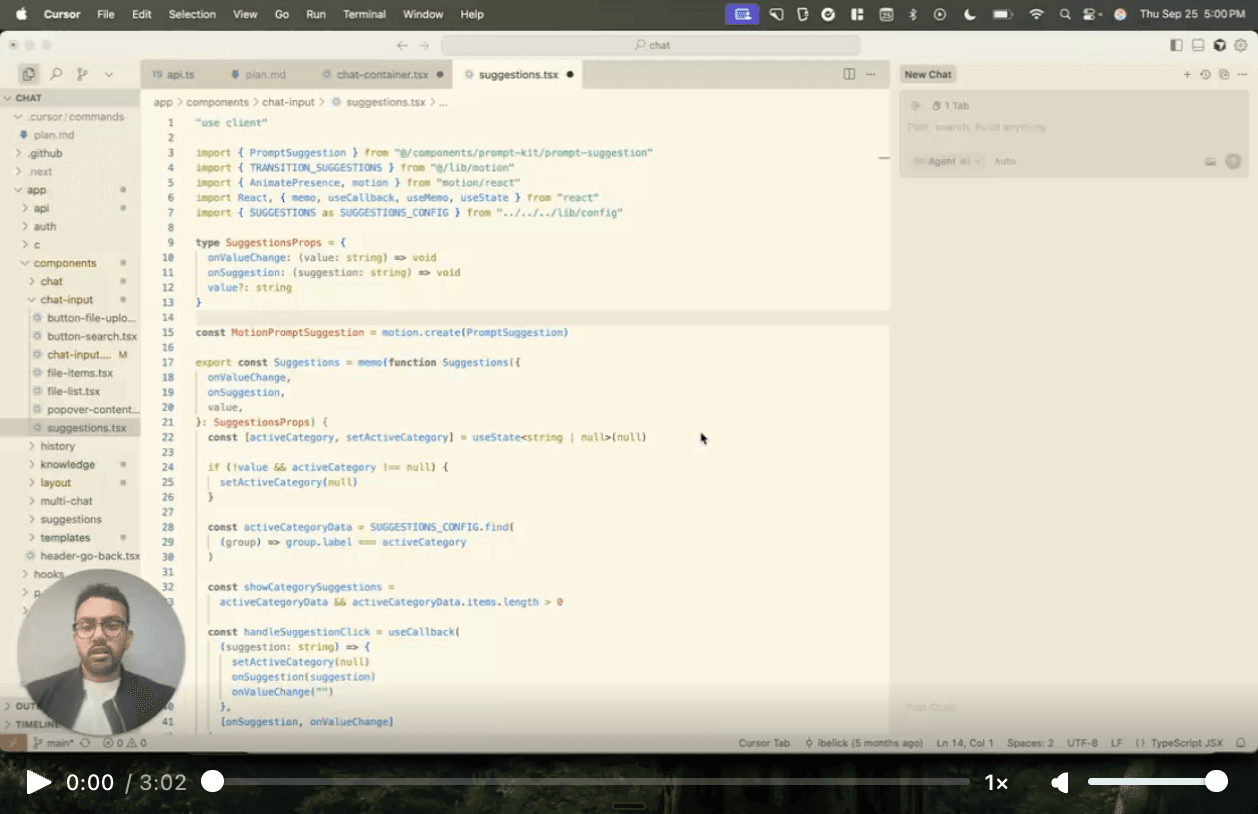
Task: Collapse the components folder
Action: (64, 263)
